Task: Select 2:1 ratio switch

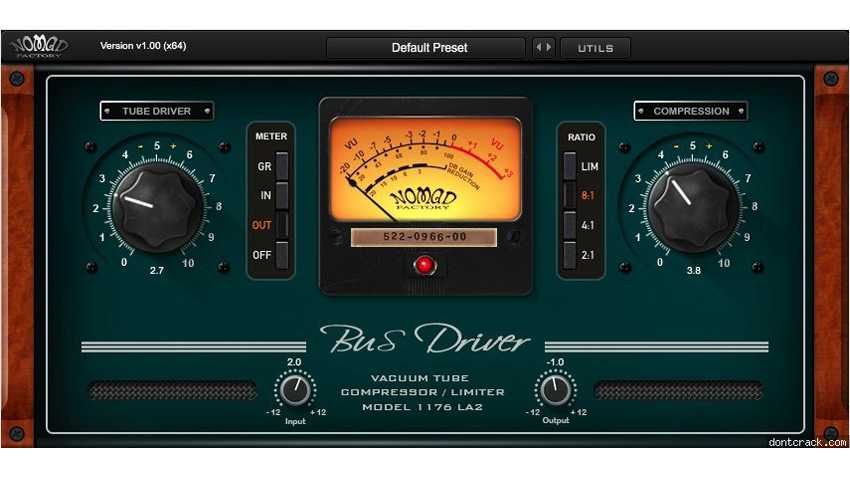Action: pyautogui.click(x=569, y=255)
